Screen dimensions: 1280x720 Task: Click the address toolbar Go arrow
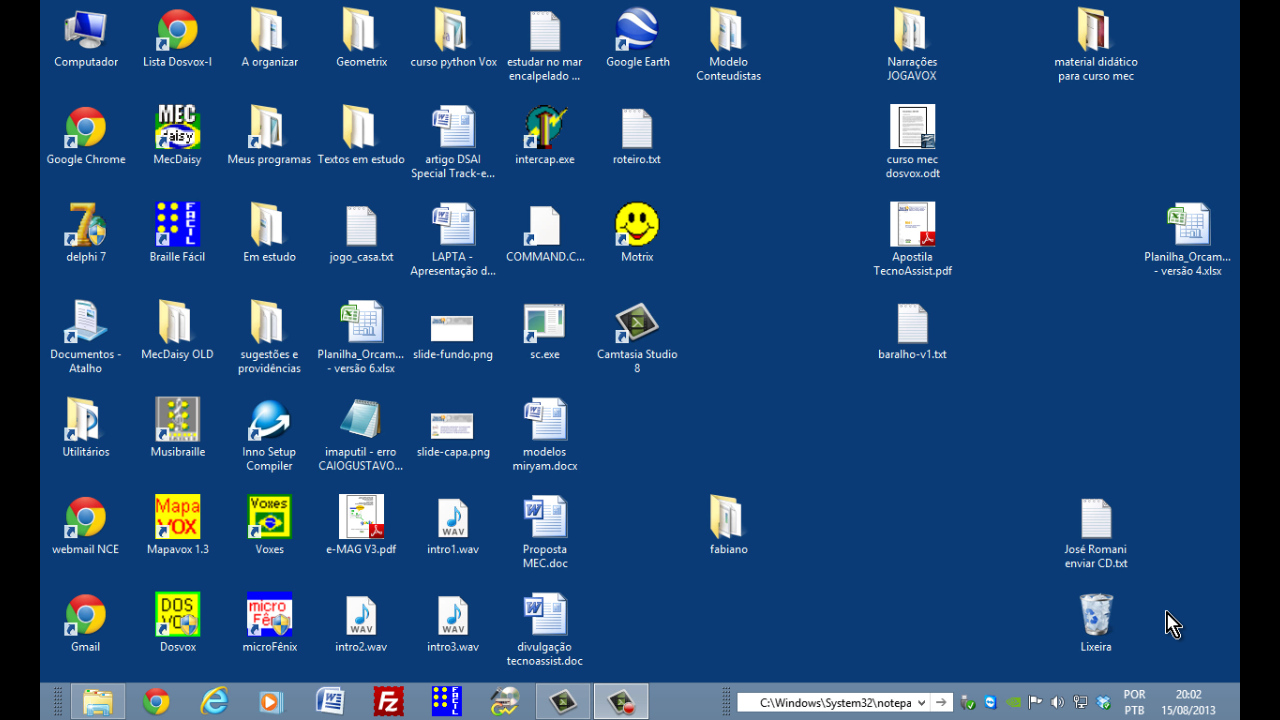[x=941, y=703]
